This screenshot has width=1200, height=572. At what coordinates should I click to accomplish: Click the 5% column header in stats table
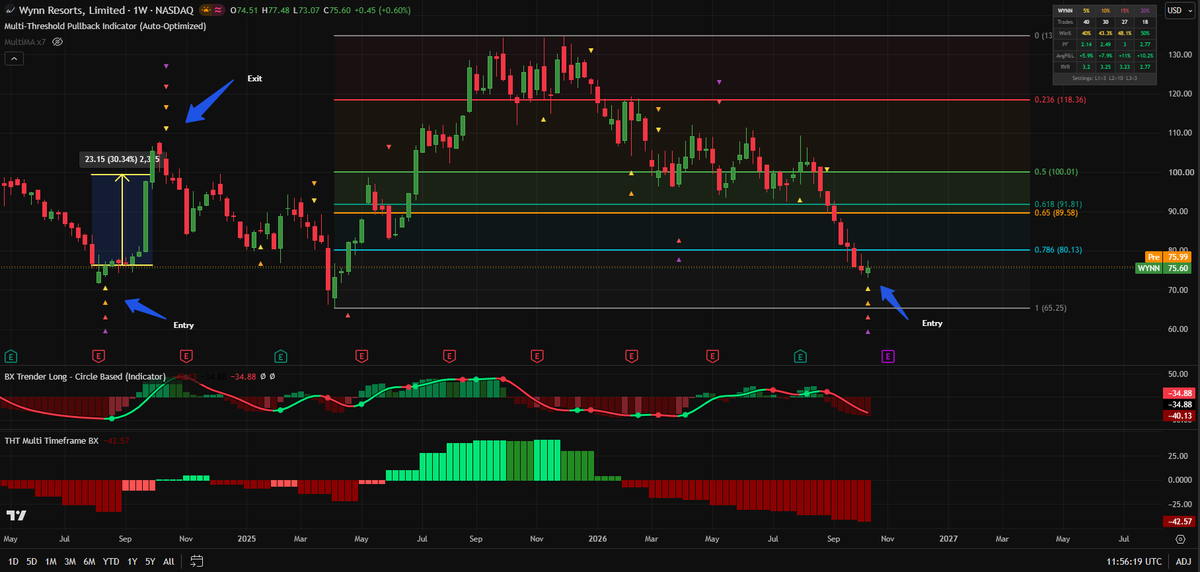(x=1088, y=13)
